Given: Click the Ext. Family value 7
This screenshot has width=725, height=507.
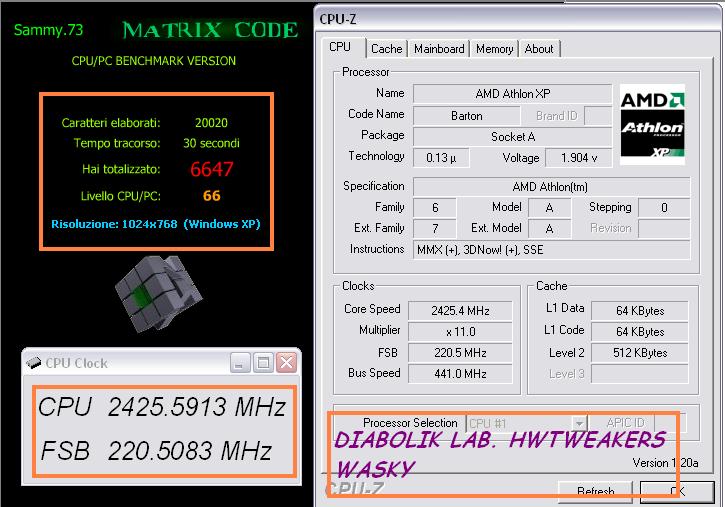Looking at the screenshot, I should (x=435, y=229).
